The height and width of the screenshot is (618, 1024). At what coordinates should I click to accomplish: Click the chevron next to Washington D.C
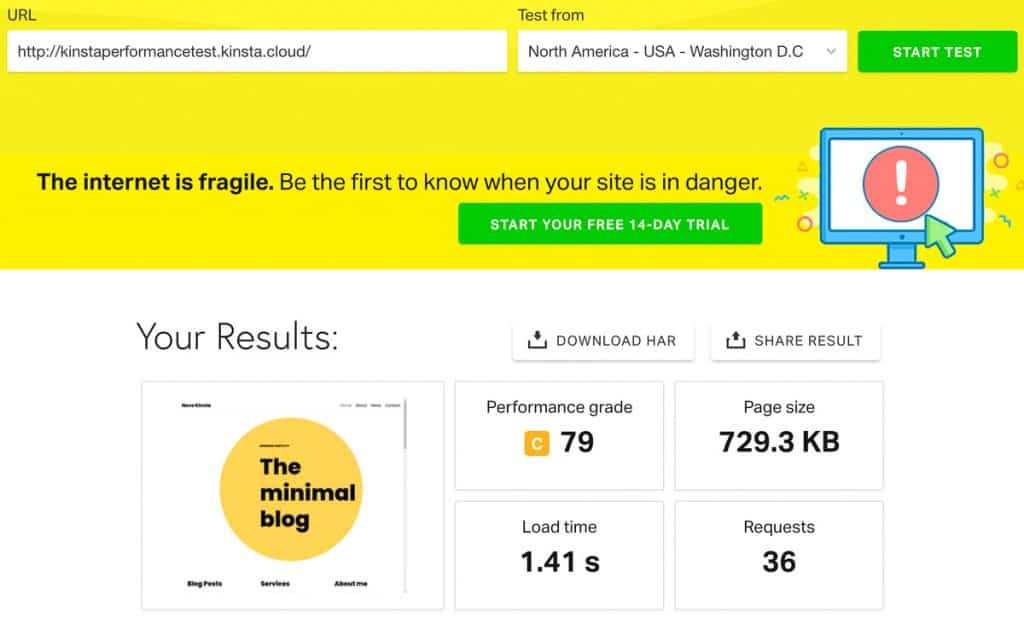click(829, 51)
